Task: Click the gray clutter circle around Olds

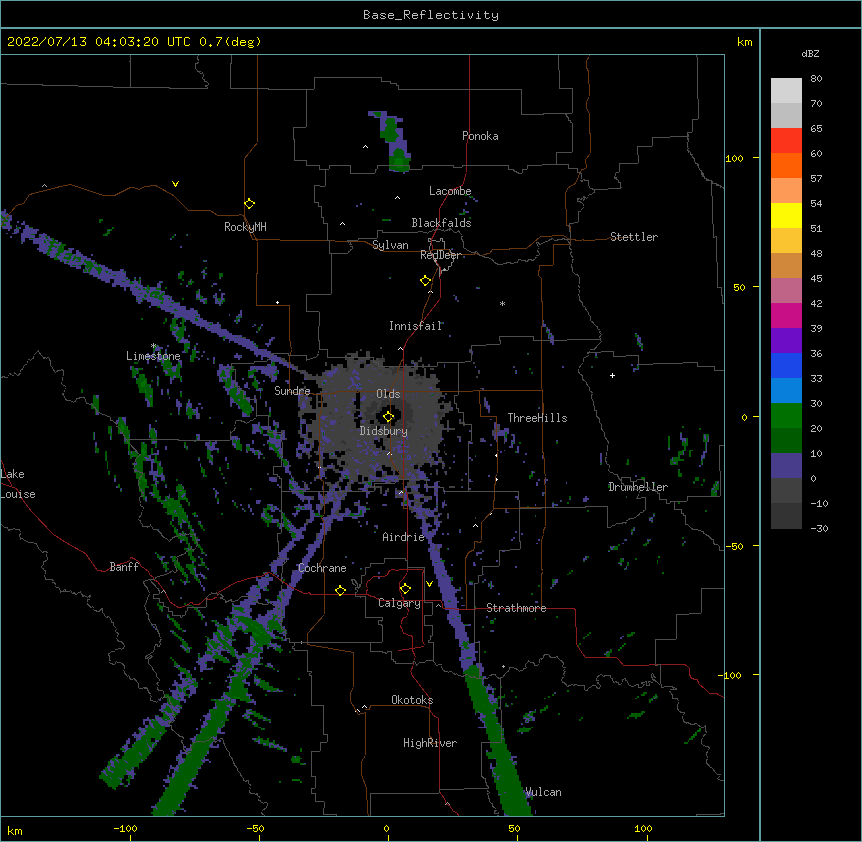Action: click(379, 418)
